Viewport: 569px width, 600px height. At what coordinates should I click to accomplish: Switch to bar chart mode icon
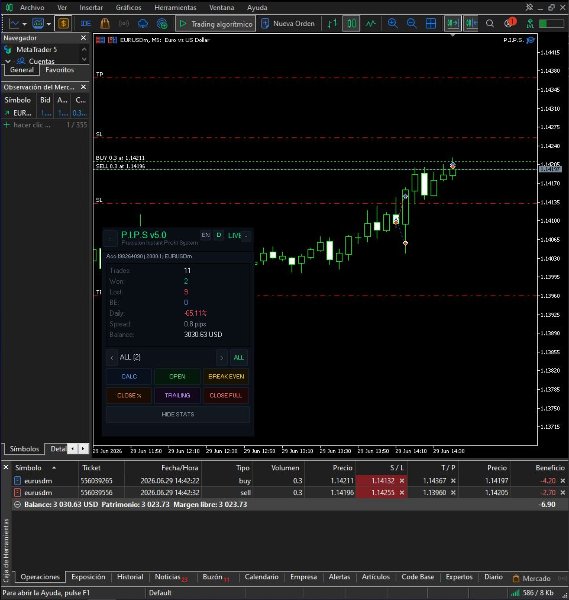tap(332, 24)
